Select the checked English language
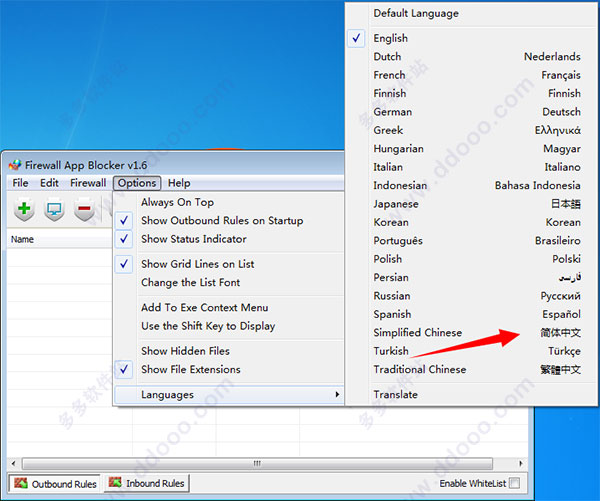600x501 pixels. (x=471, y=38)
